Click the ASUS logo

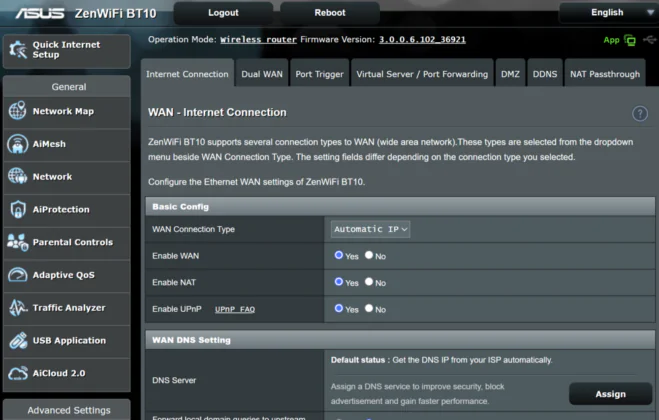coord(40,13)
